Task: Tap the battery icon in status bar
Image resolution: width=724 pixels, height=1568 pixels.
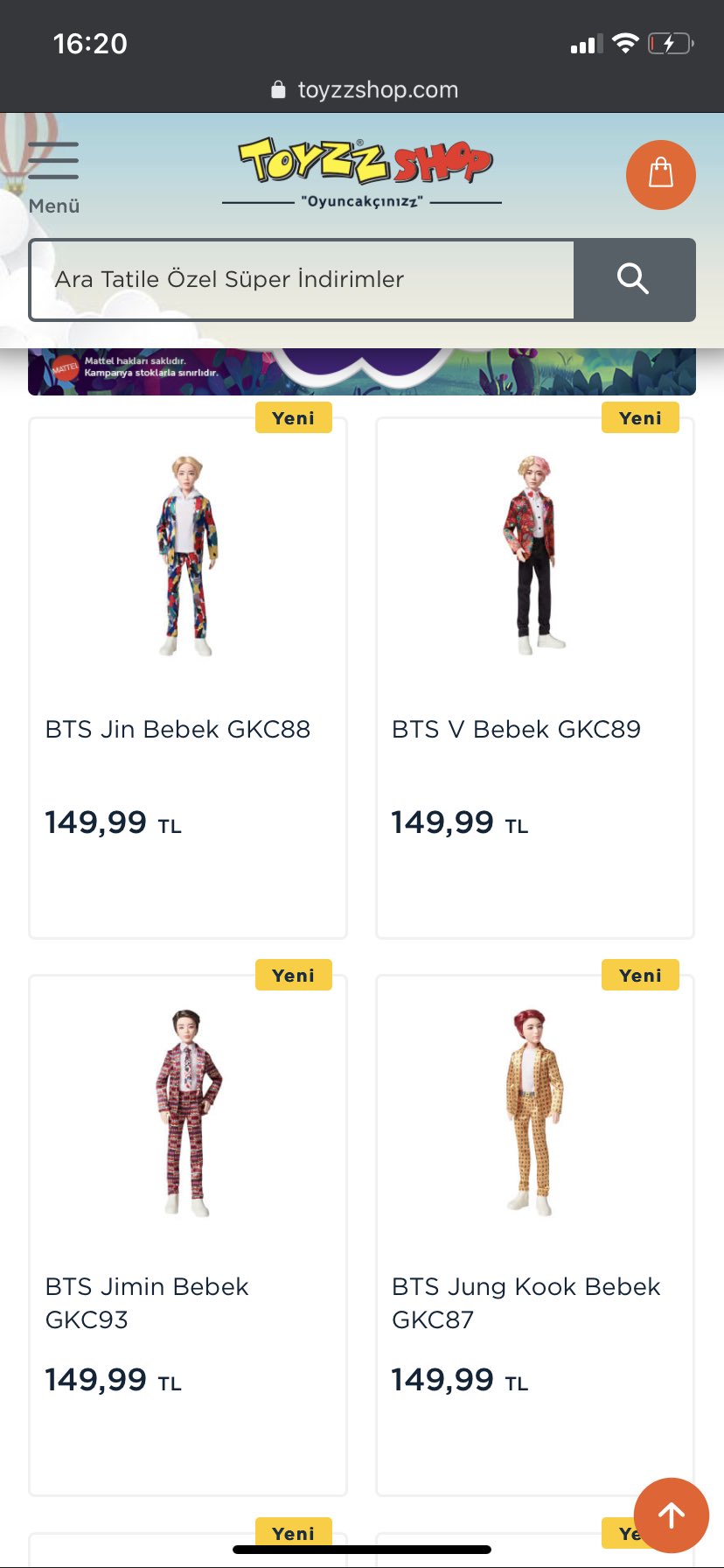Action: (x=671, y=44)
